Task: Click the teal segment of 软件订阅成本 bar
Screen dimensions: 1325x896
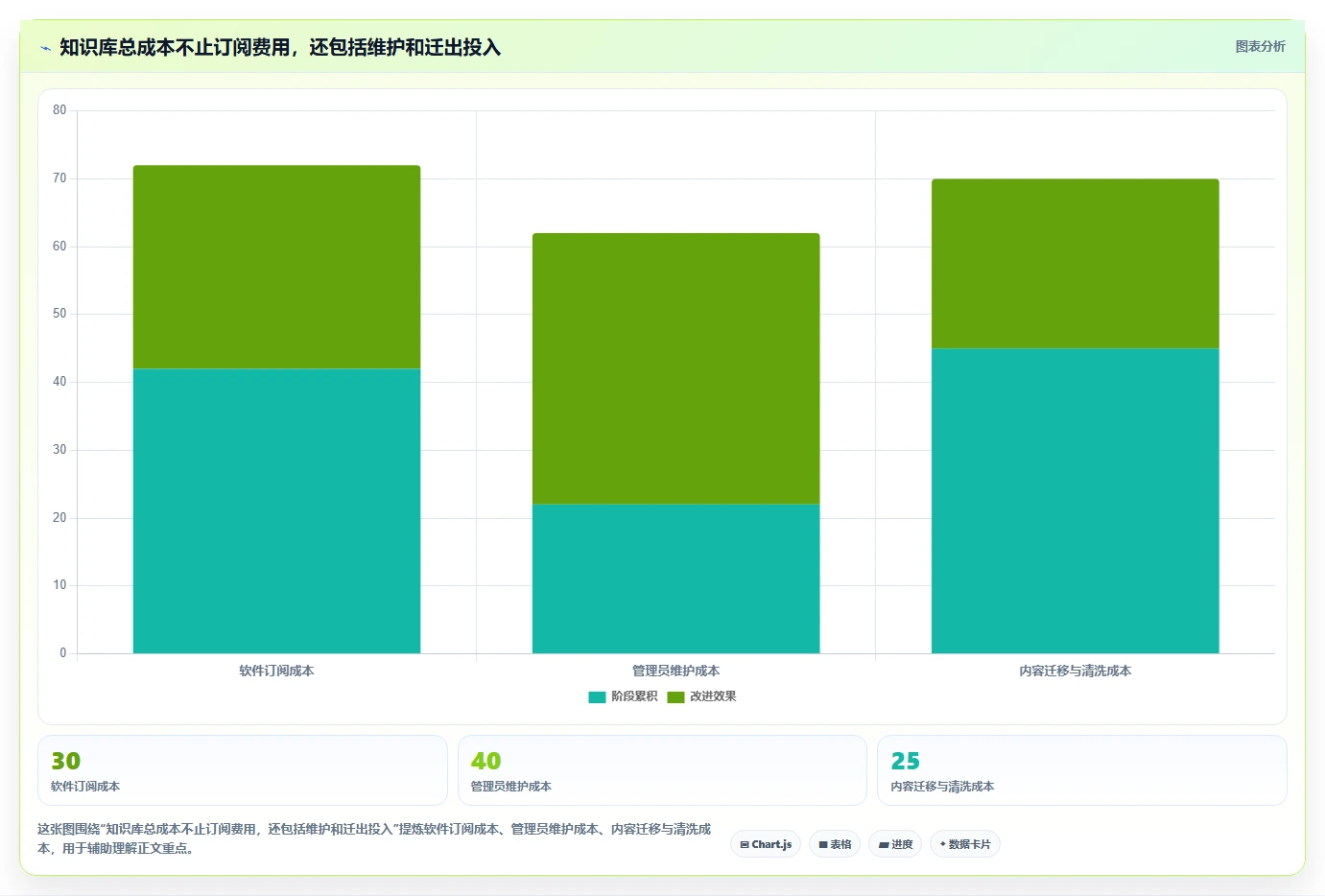Action: [276, 510]
